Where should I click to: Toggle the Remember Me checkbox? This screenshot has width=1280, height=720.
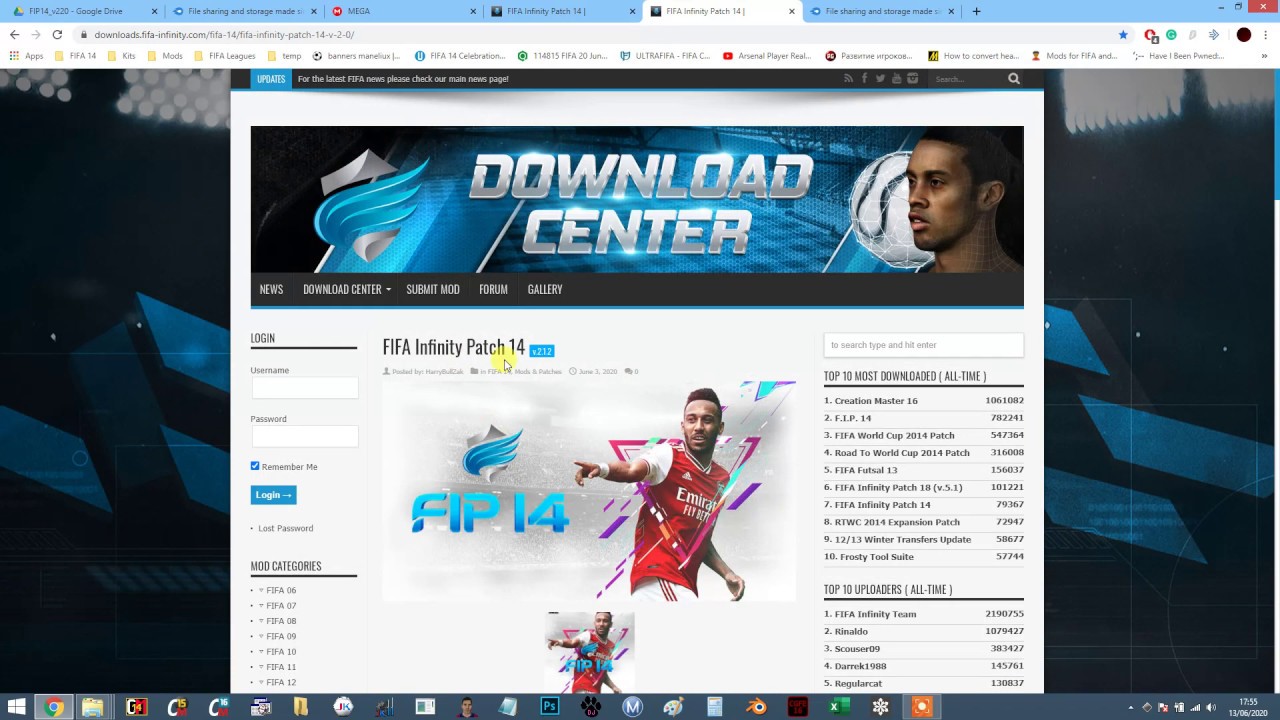[x=255, y=466]
